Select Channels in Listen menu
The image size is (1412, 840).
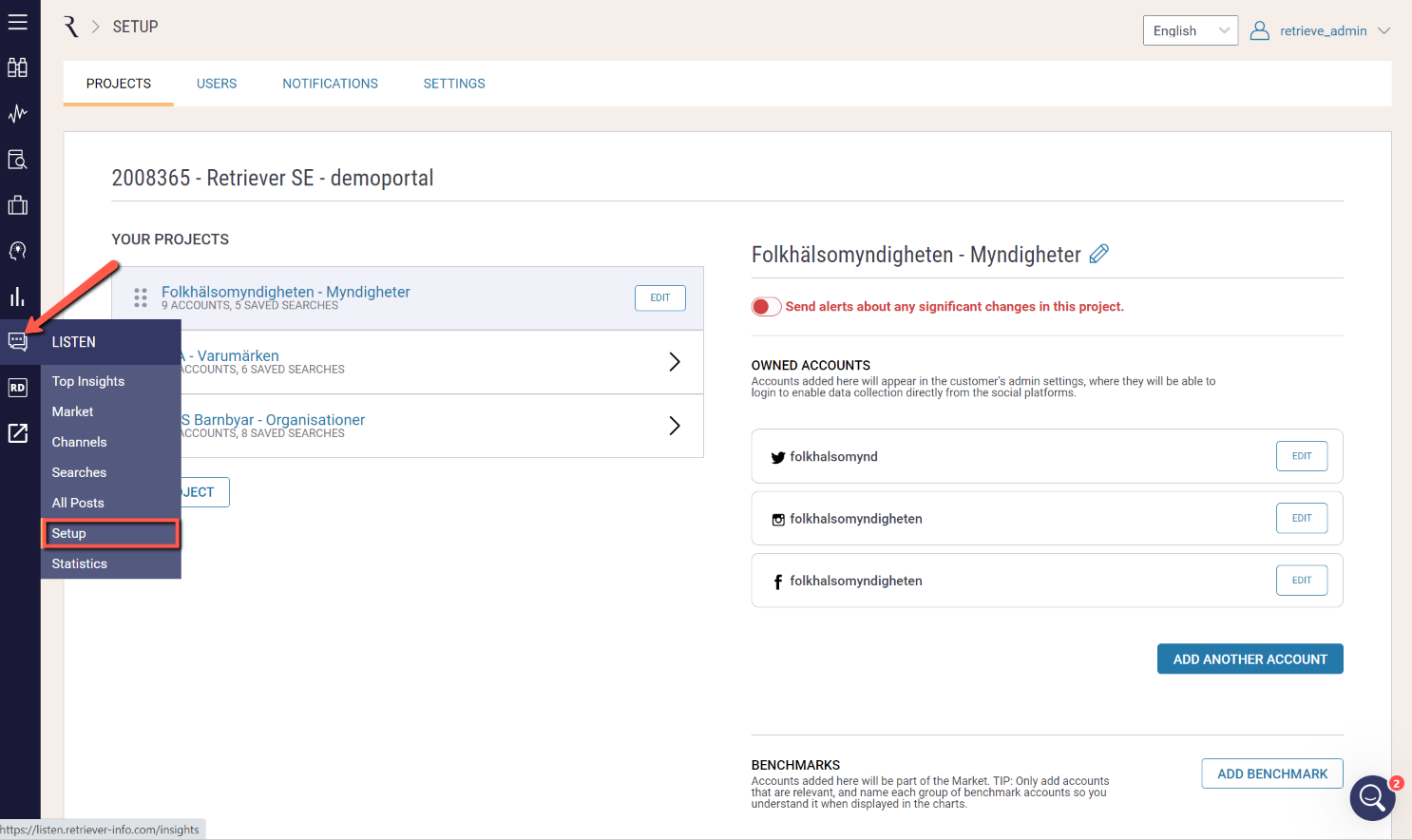pos(110,442)
